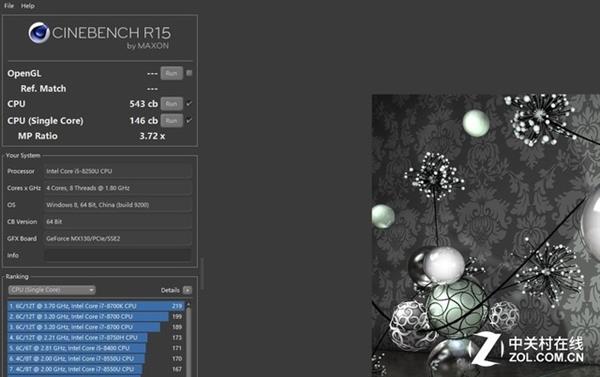Click the GFX Board GeForce MX130 field
The height and width of the screenshot is (377, 600).
point(118,238)
